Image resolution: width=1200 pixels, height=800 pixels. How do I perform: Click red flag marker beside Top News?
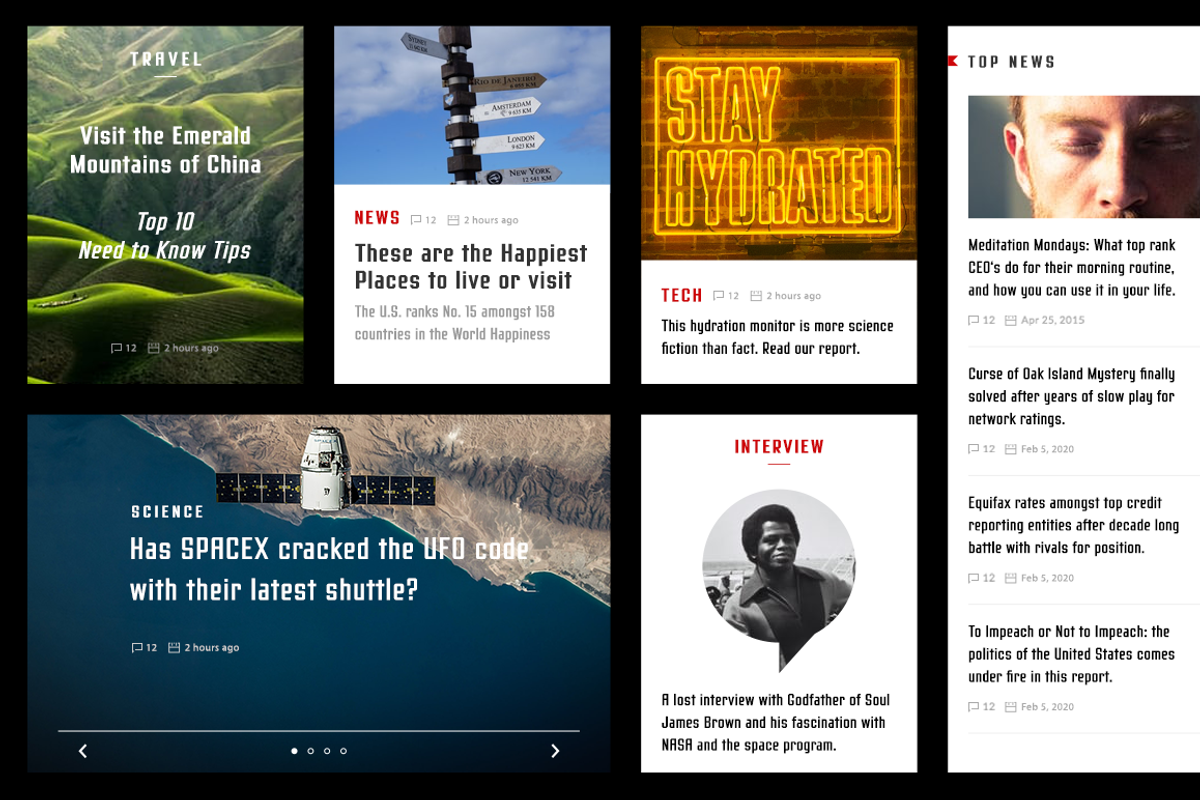(x=952, y=61)
